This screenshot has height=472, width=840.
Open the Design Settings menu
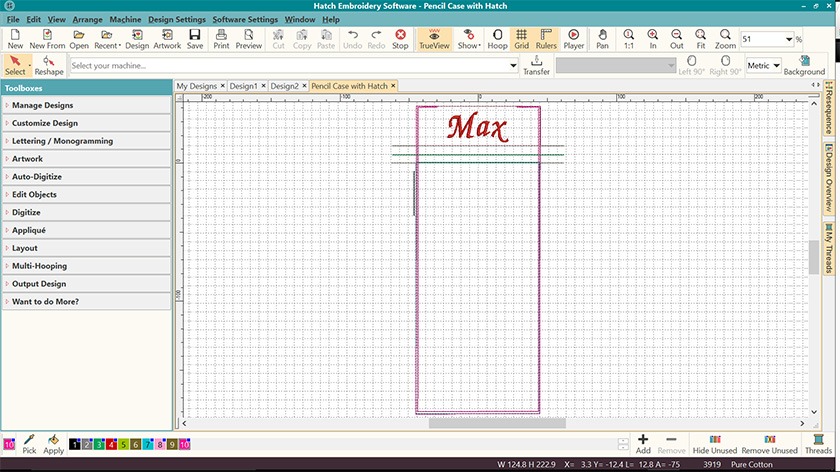point(177,19)
